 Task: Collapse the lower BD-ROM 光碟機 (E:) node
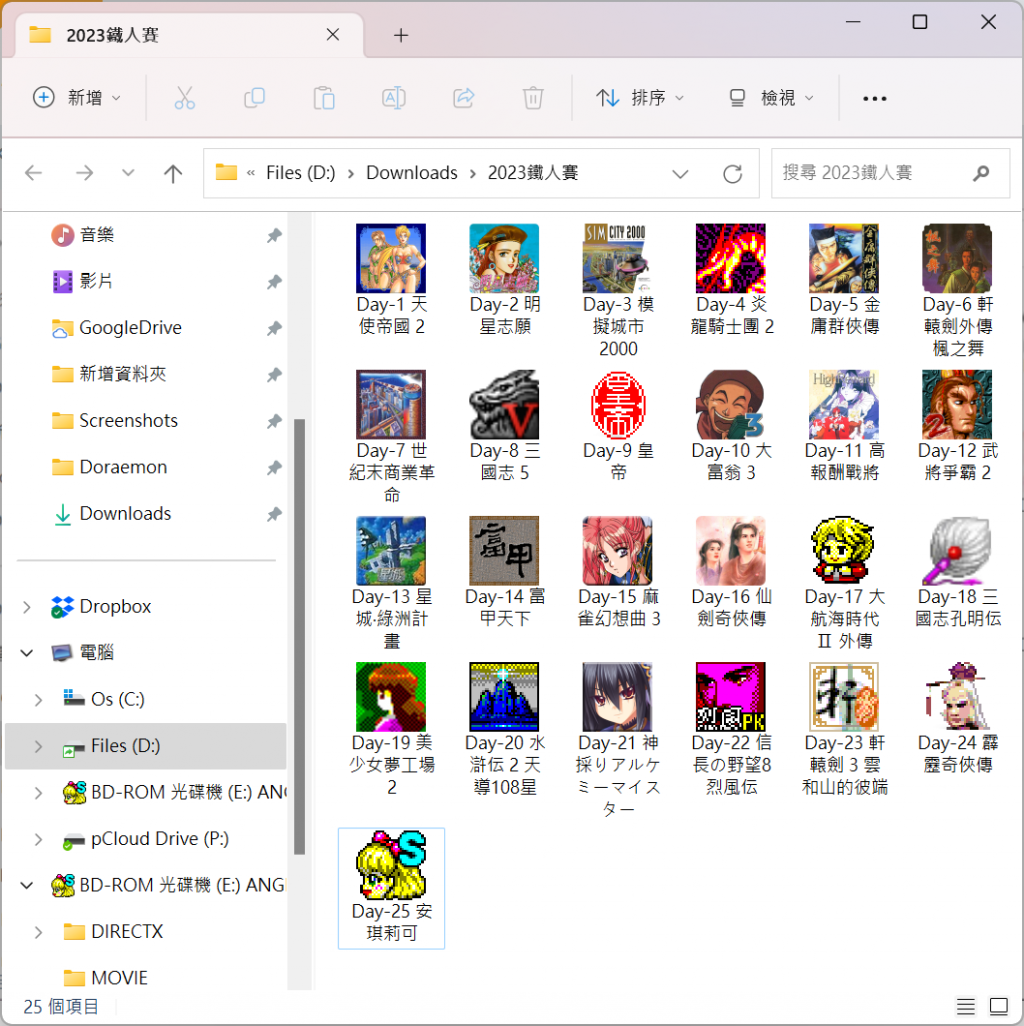[27, 885]
